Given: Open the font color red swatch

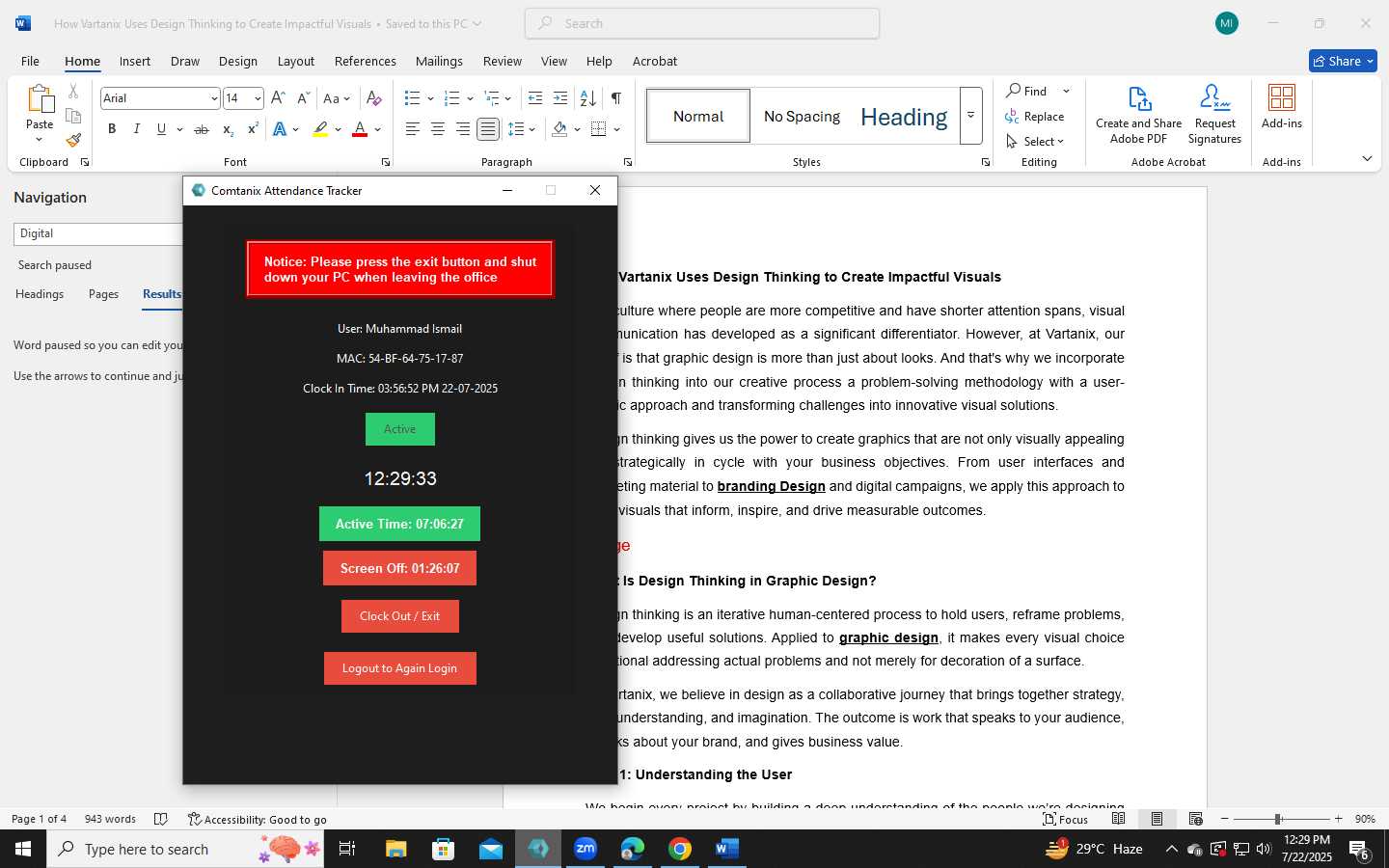Looking at the screenshot, I should [360, 129].
